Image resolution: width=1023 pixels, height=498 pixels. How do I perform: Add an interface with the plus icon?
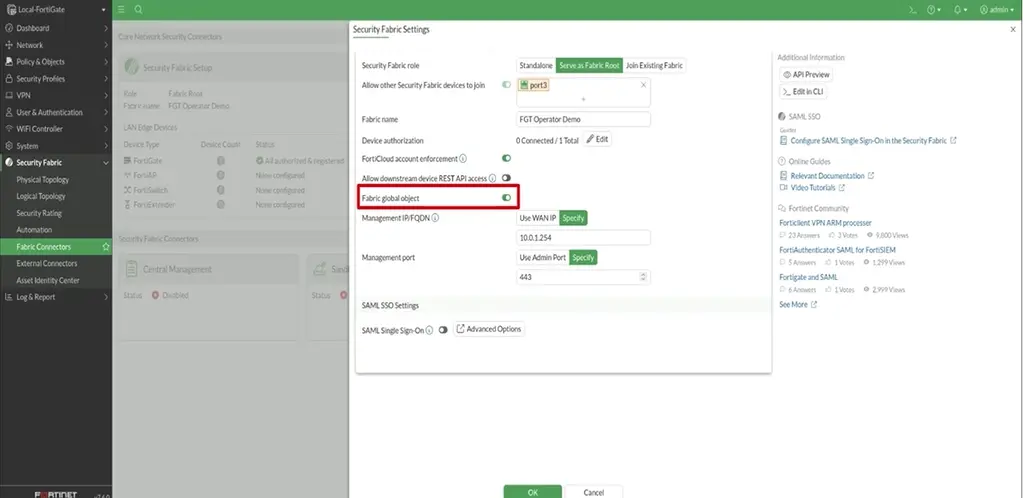(583, 99)
